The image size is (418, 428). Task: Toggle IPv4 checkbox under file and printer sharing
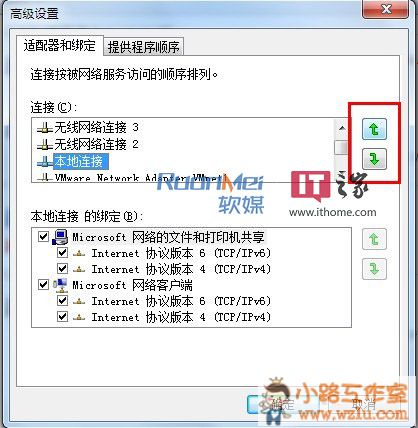pyautogui.click(x=62, y=269)
